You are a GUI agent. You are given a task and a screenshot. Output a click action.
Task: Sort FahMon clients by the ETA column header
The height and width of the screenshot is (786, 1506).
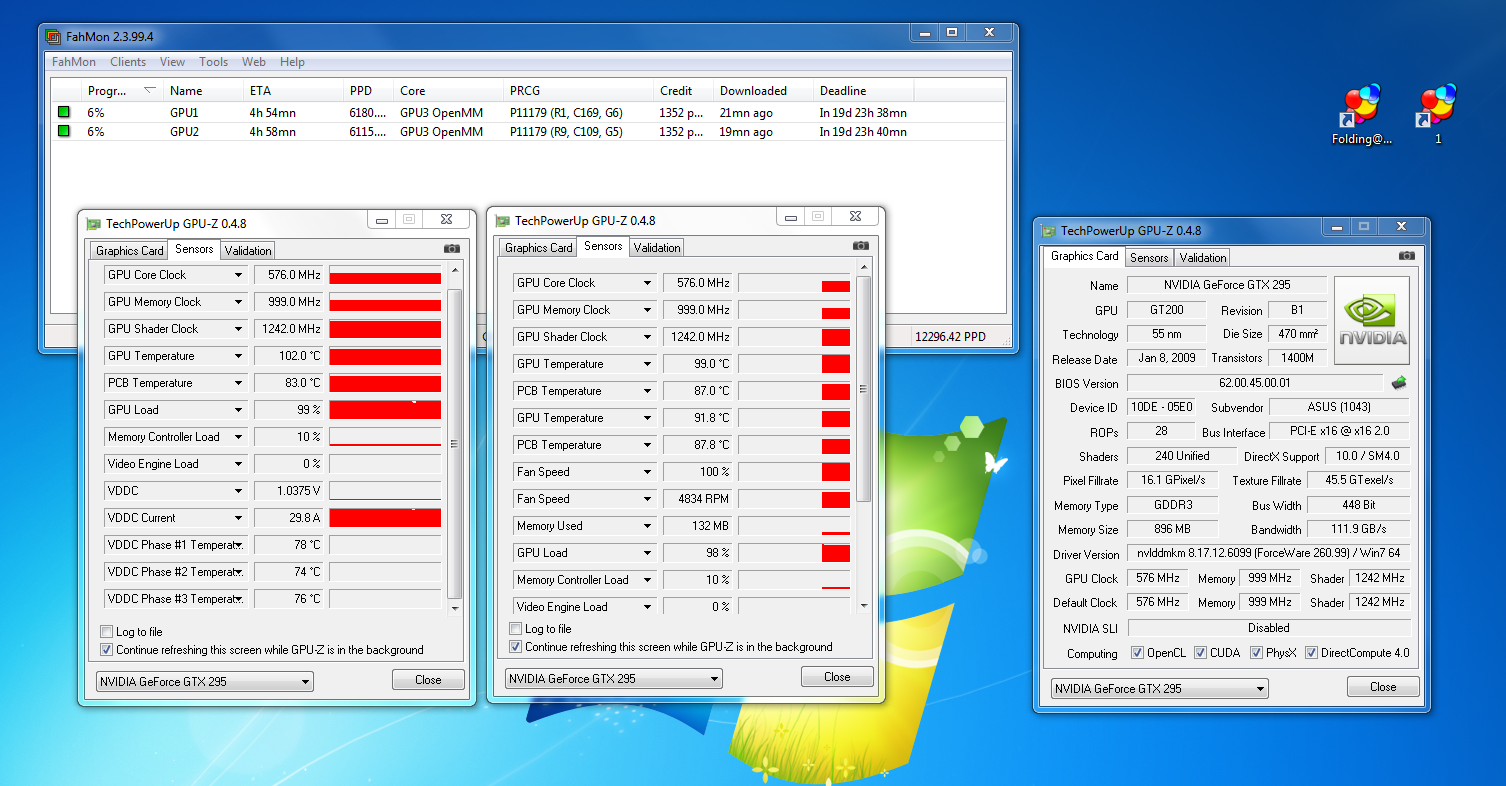pos(293,91)
